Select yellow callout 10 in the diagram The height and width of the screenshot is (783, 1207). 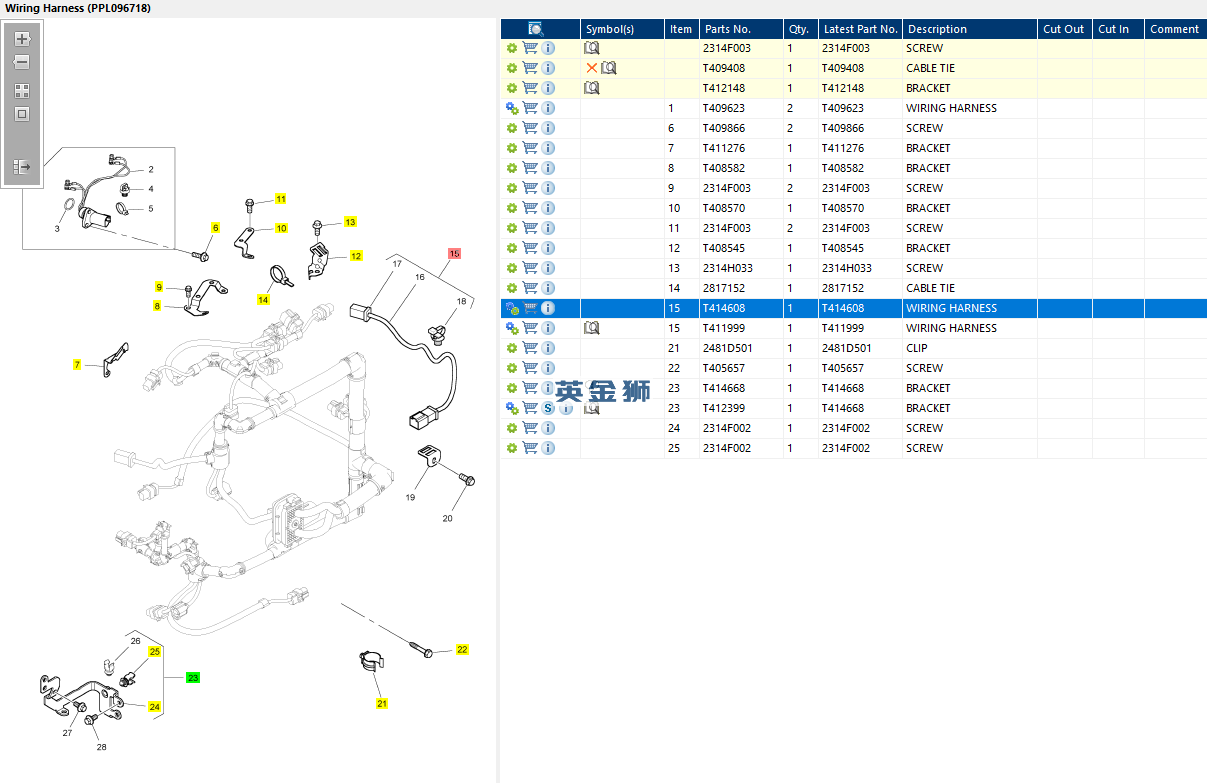point(281,229)
